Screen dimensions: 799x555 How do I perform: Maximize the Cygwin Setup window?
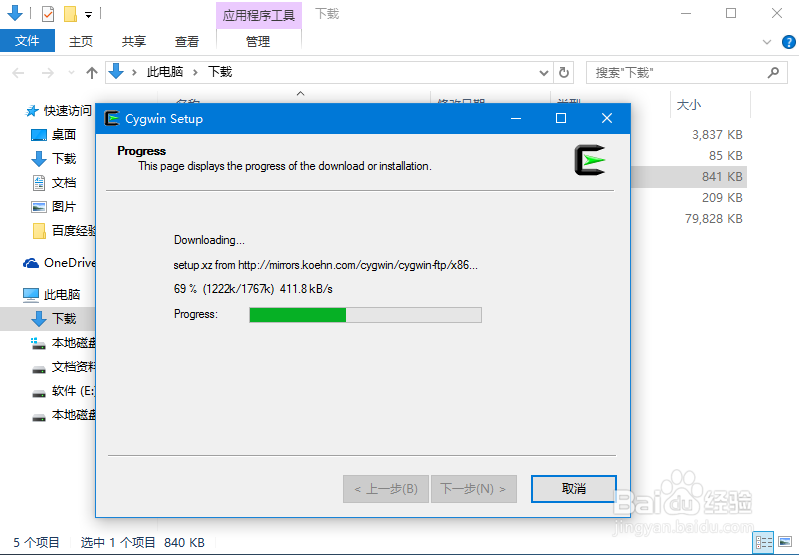point(561,118)
